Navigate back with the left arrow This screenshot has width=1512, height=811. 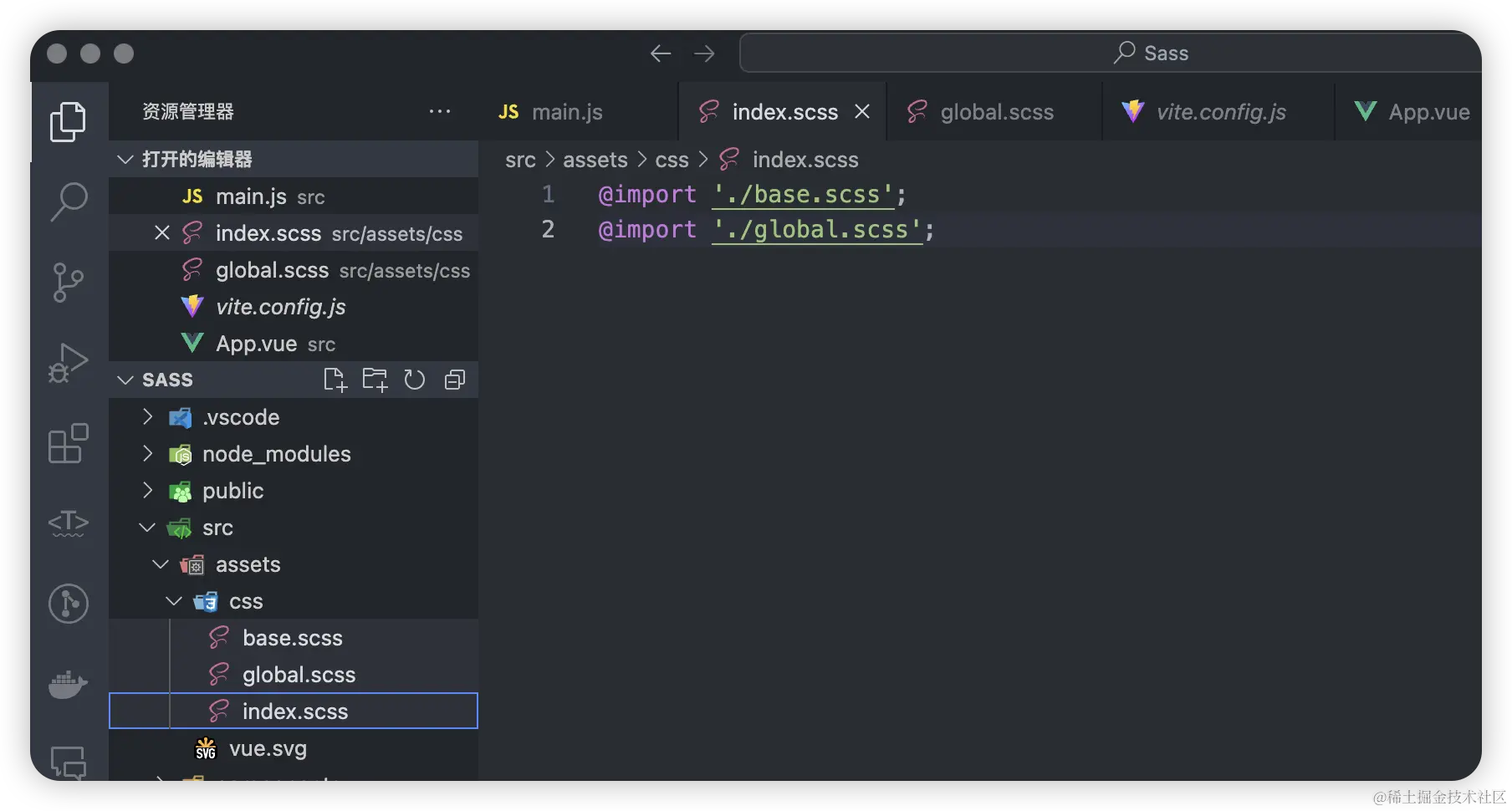pyautogui.click(x=661, y=54)
